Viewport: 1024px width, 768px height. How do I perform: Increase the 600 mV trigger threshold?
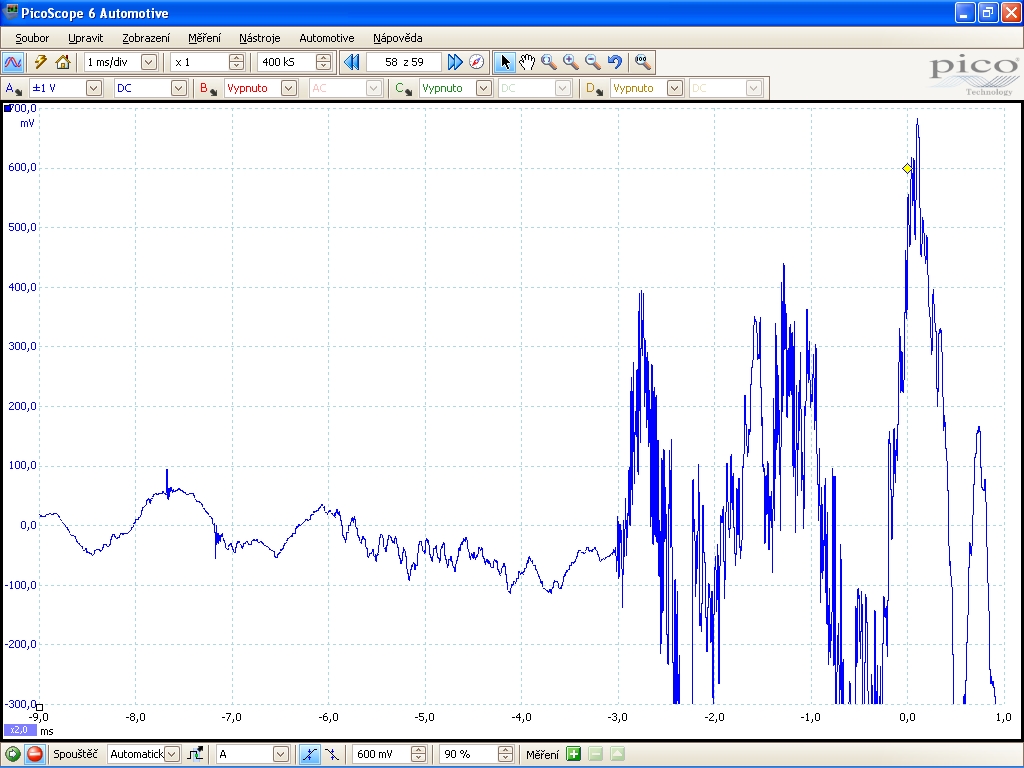418,750
